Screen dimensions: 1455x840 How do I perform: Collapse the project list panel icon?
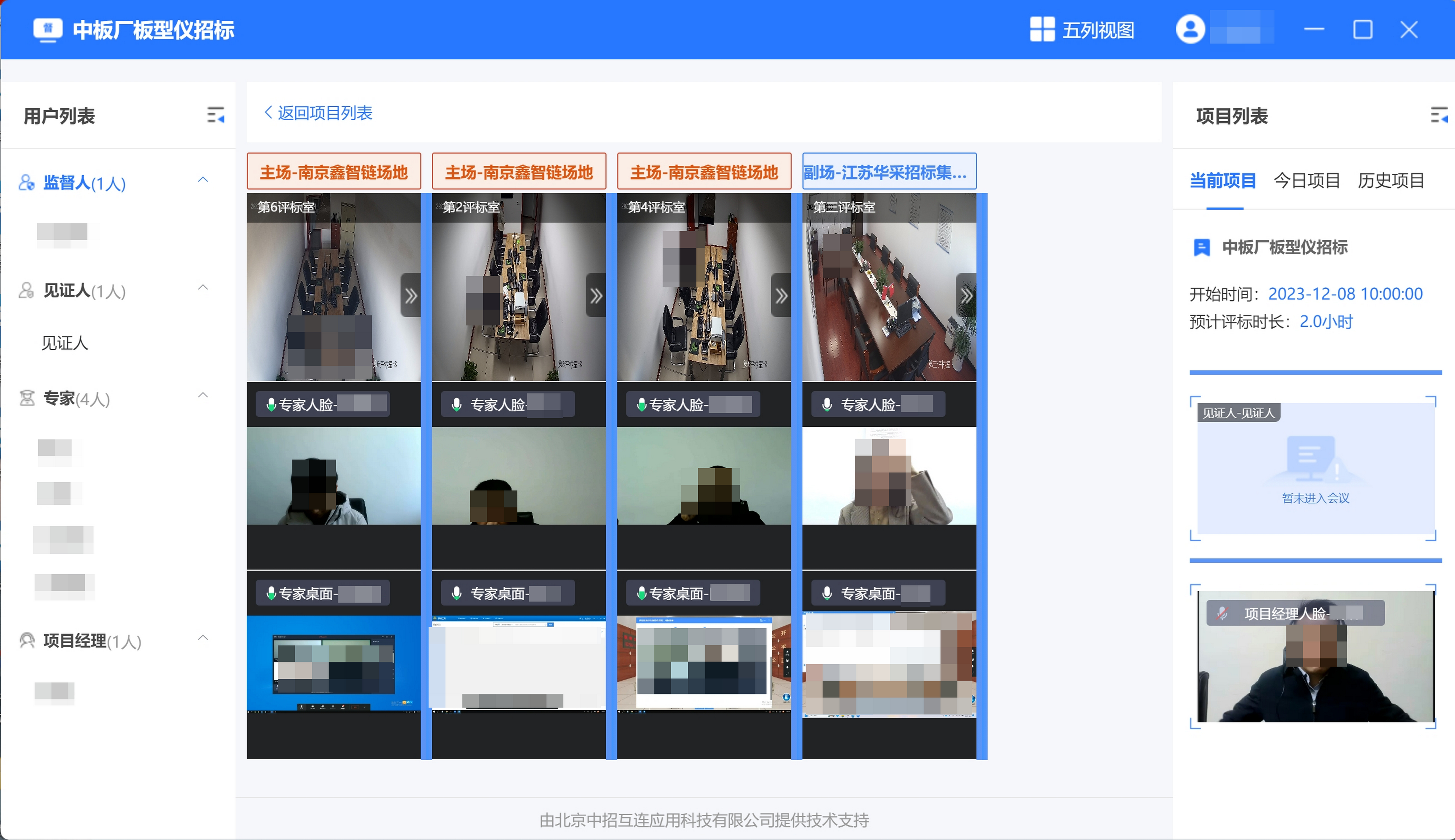(1439, 115)
